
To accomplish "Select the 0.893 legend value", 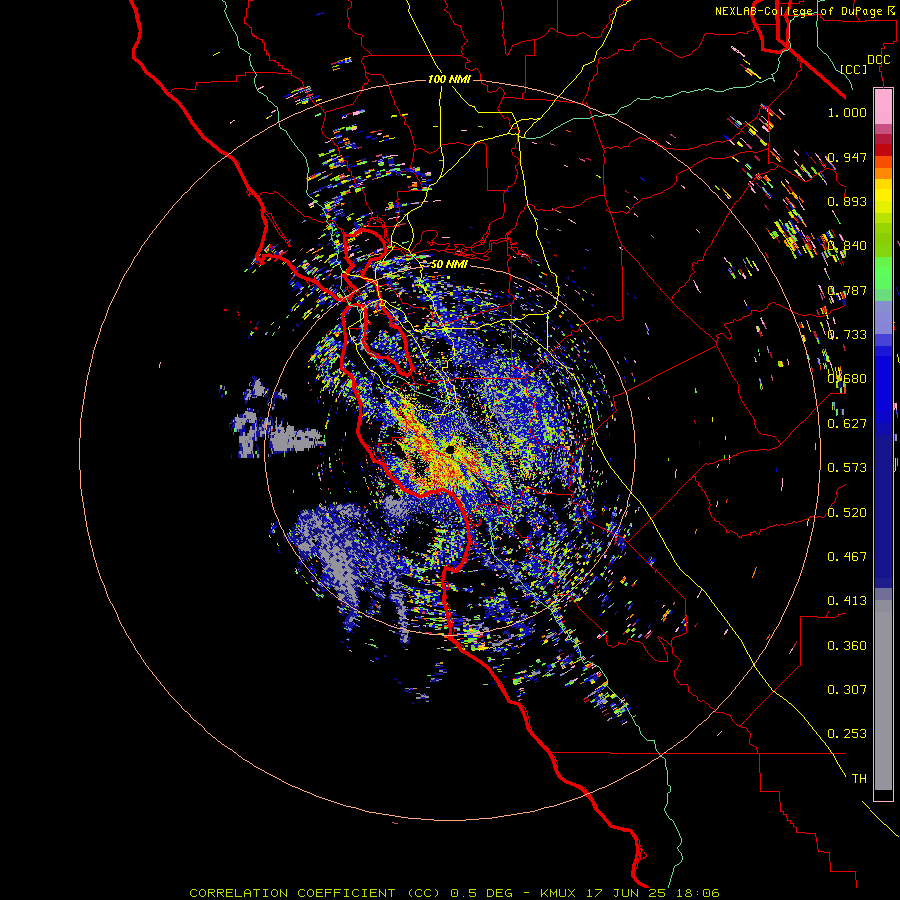I will (847, 201).
